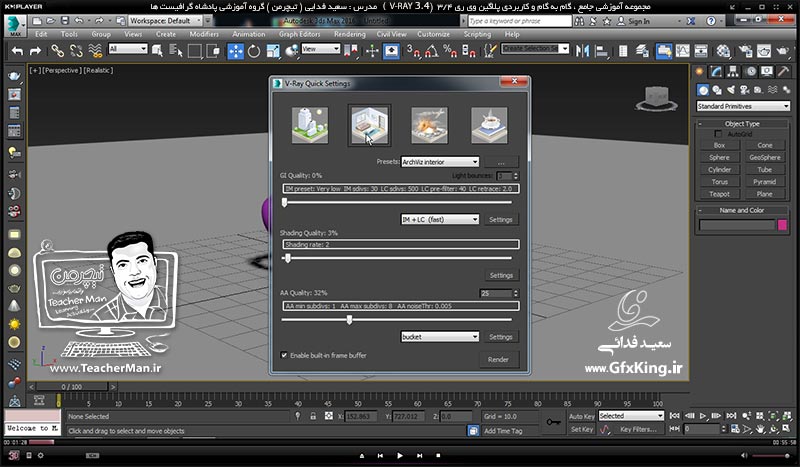The image size is (800, 467).
Task: Click the GI Settings button
Action: coord(501,219)
